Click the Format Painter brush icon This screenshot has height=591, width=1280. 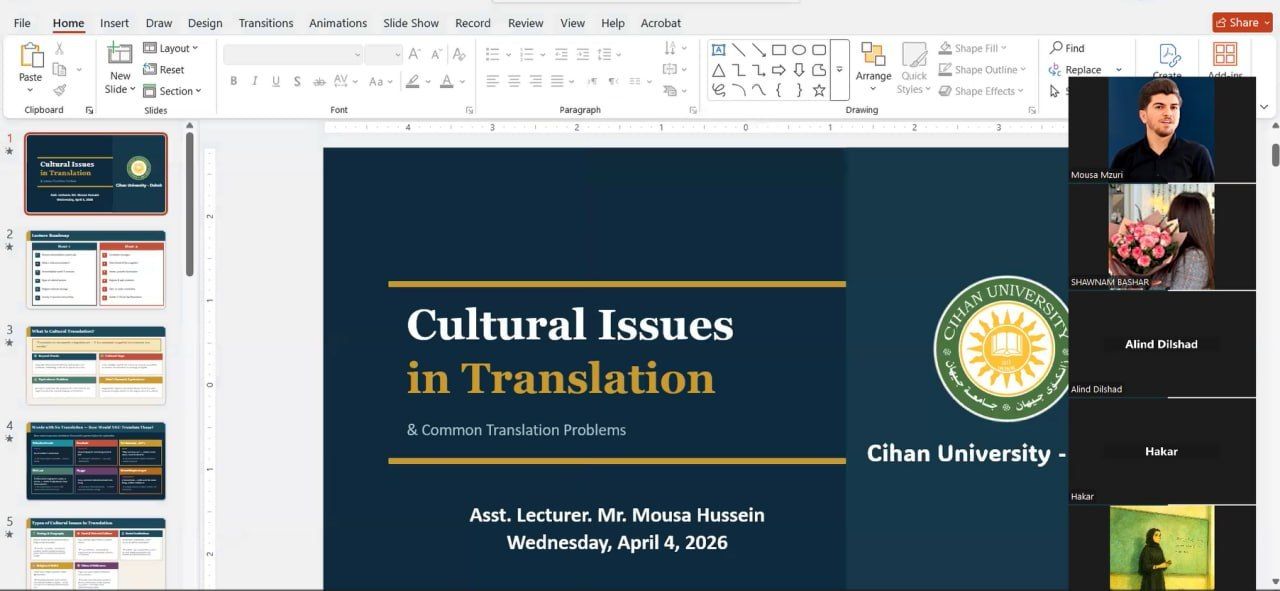click(x=60, y=90)
